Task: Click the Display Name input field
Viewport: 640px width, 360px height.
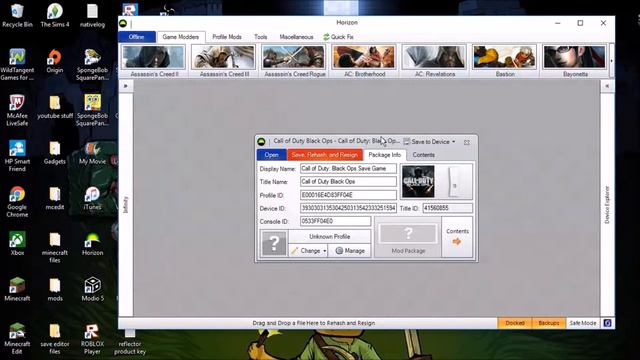Action: 348,168
